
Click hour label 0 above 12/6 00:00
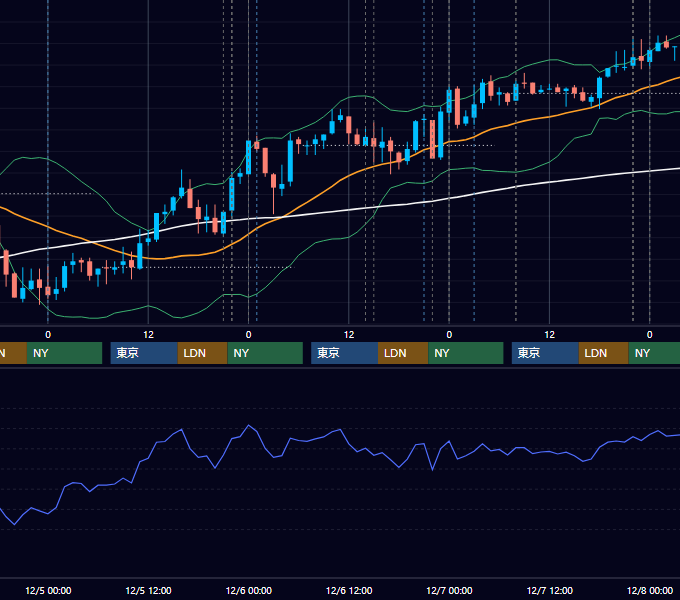(248, 335)
